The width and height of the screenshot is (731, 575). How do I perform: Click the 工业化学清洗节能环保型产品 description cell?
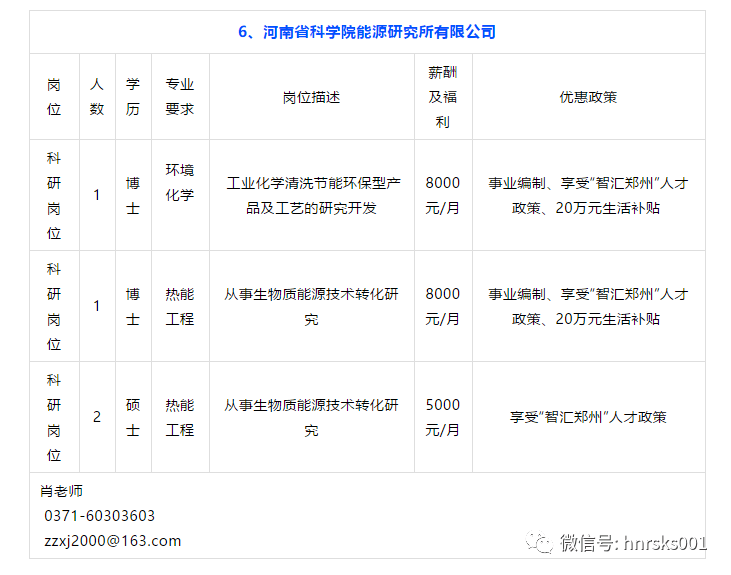pyautogui.click(x=311, y=195)
